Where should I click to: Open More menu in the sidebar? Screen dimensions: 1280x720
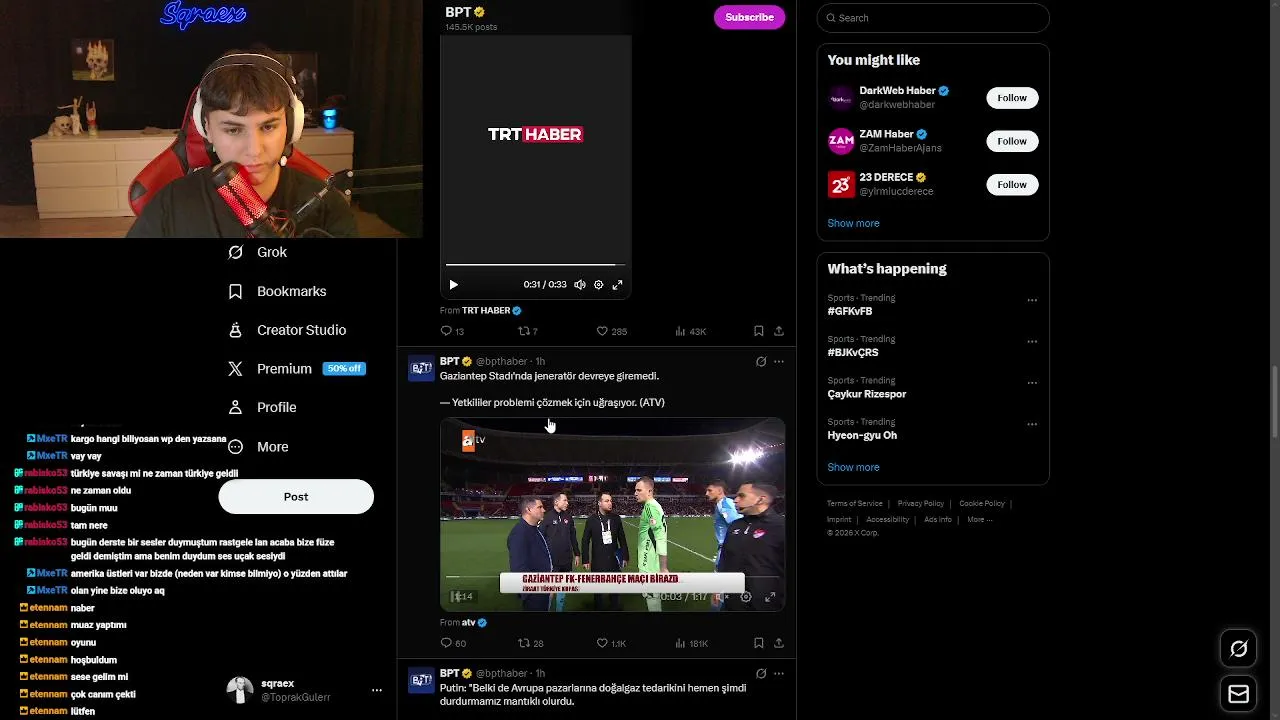[x=259, y=447]
